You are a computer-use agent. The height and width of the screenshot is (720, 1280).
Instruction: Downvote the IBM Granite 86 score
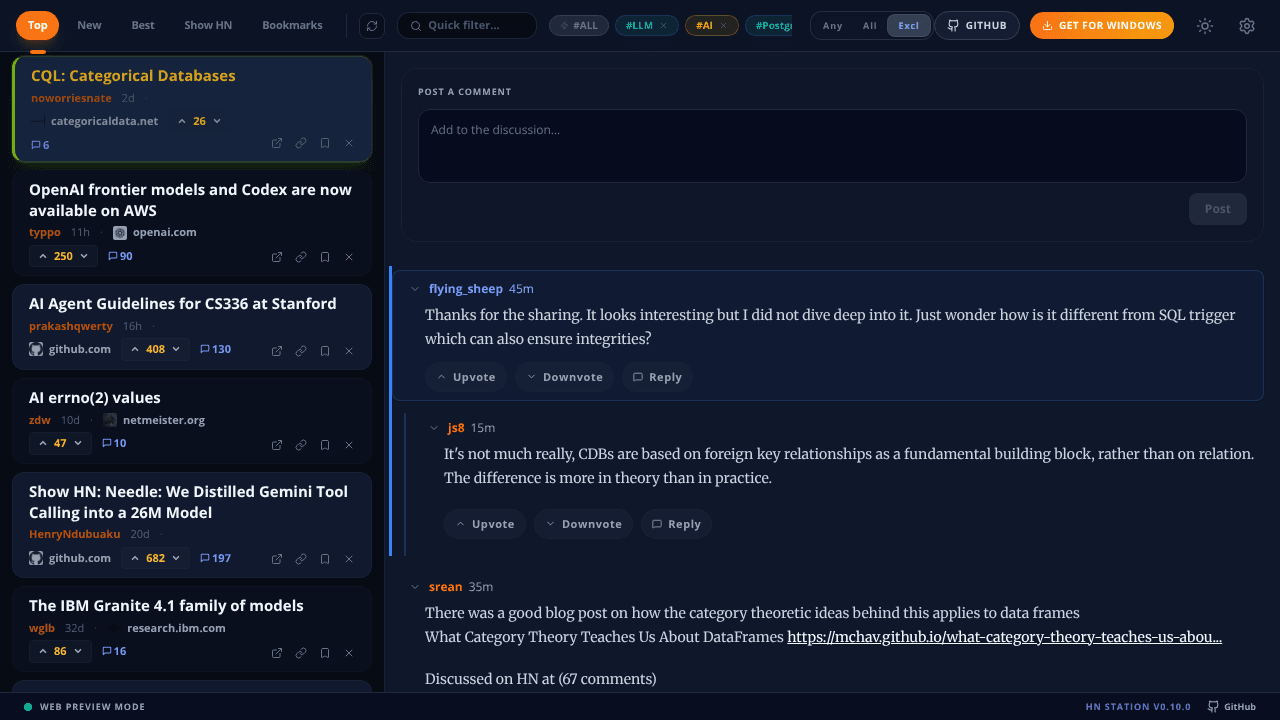[78, 651]
